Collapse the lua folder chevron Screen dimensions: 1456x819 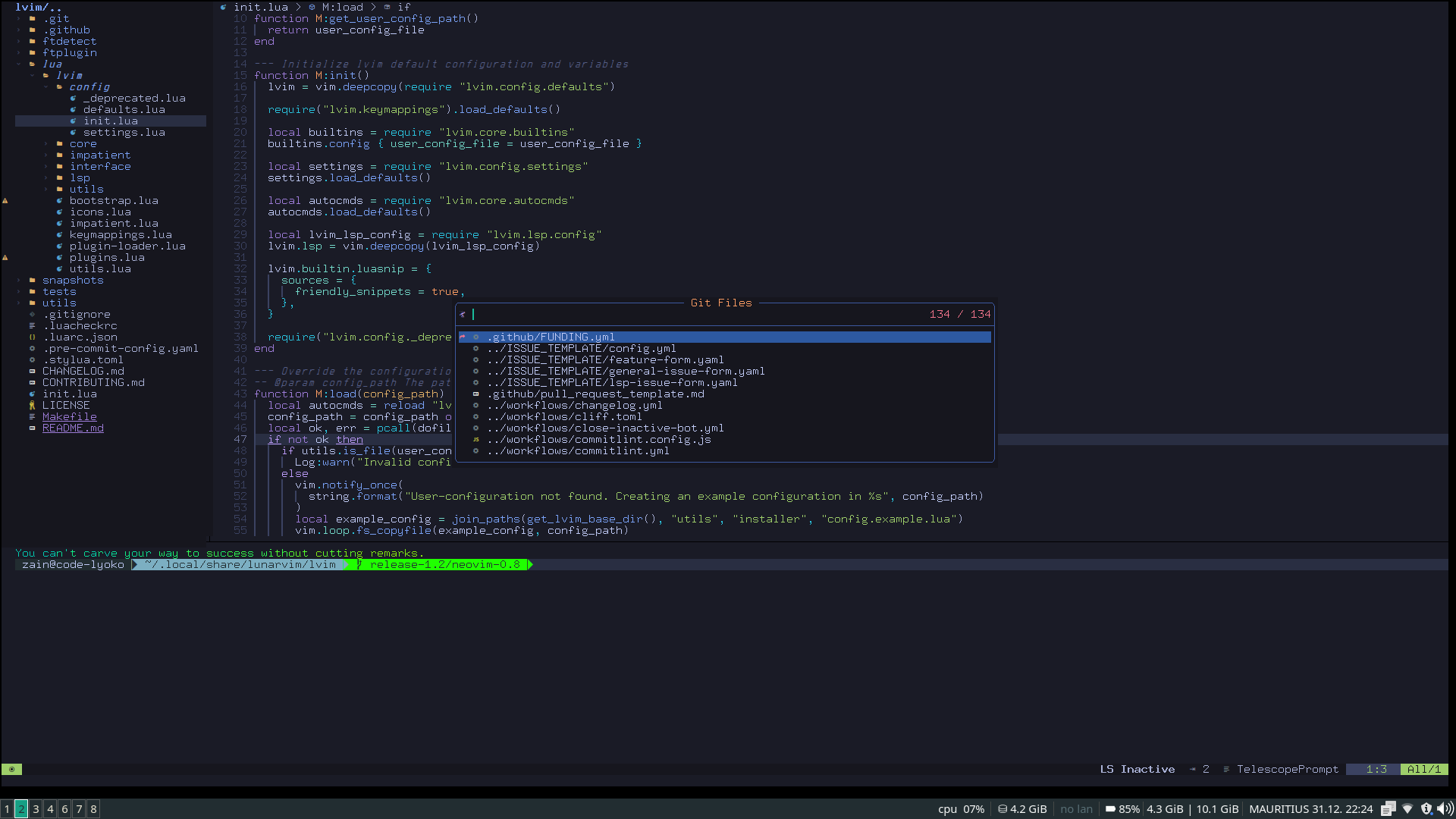[x=18, y=64]
